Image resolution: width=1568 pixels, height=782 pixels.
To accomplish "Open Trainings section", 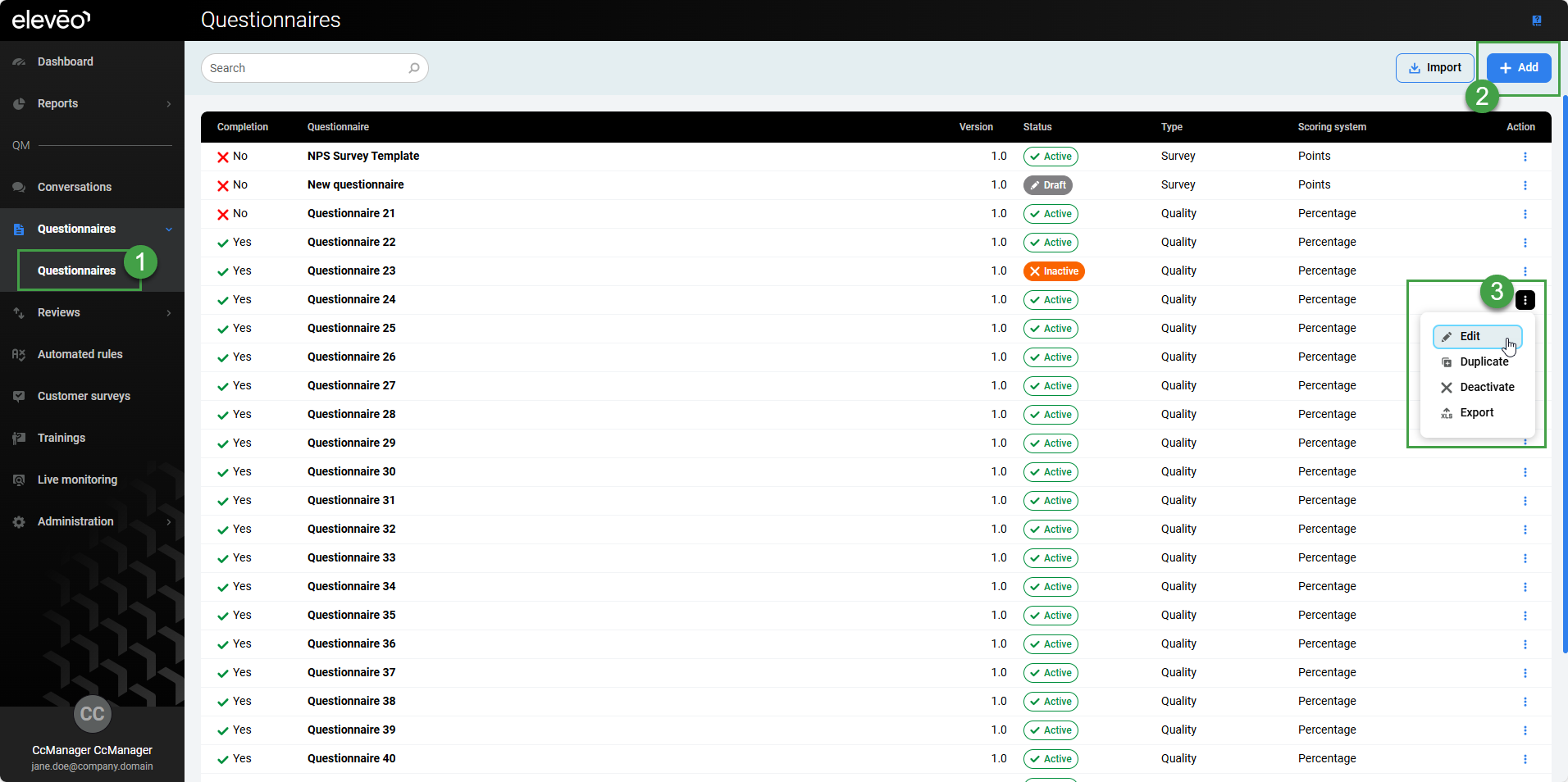I will (x=62, y=438).
